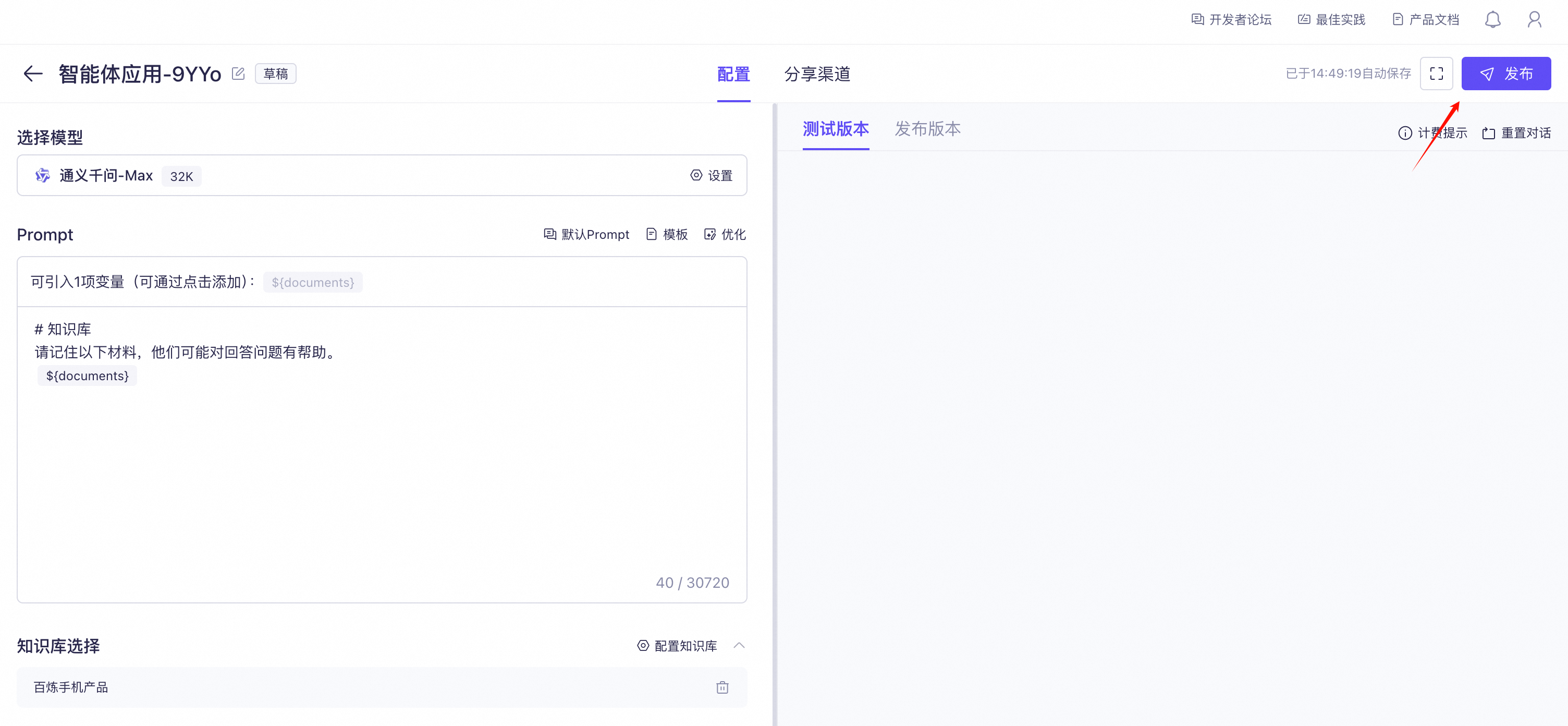Click the panel divider scrollbar
This screenshot has width=1568, height=726.
pyautogui.click(x=774, y=414)
